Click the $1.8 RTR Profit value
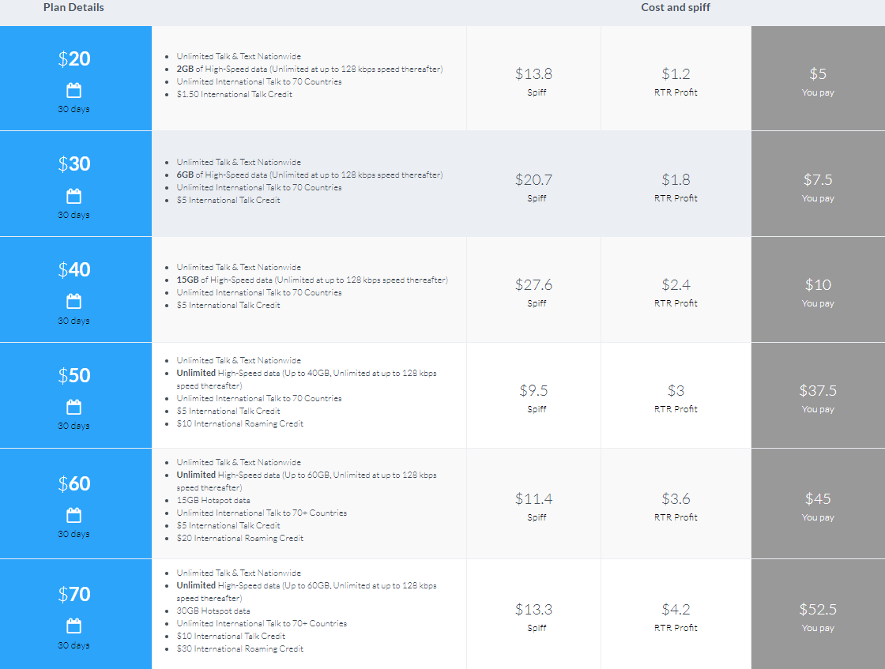885x669 pixels. click(676, 180)
